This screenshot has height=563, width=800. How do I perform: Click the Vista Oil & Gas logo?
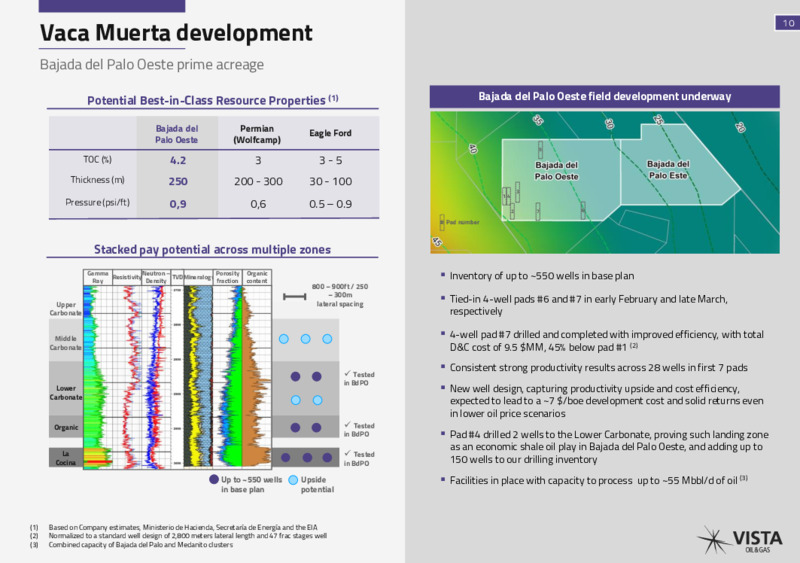pos(739,541)
